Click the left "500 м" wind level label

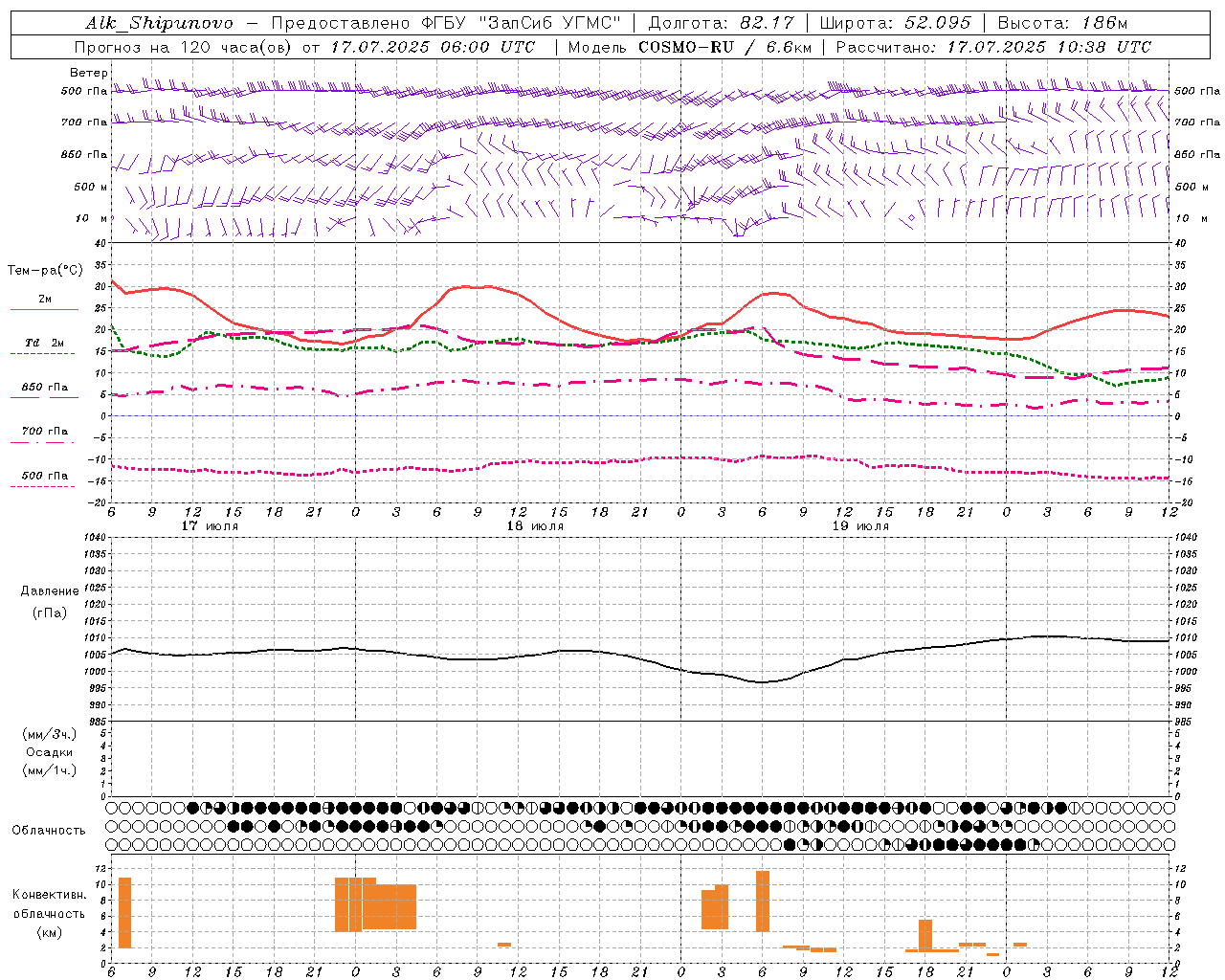tap(90, 187)
